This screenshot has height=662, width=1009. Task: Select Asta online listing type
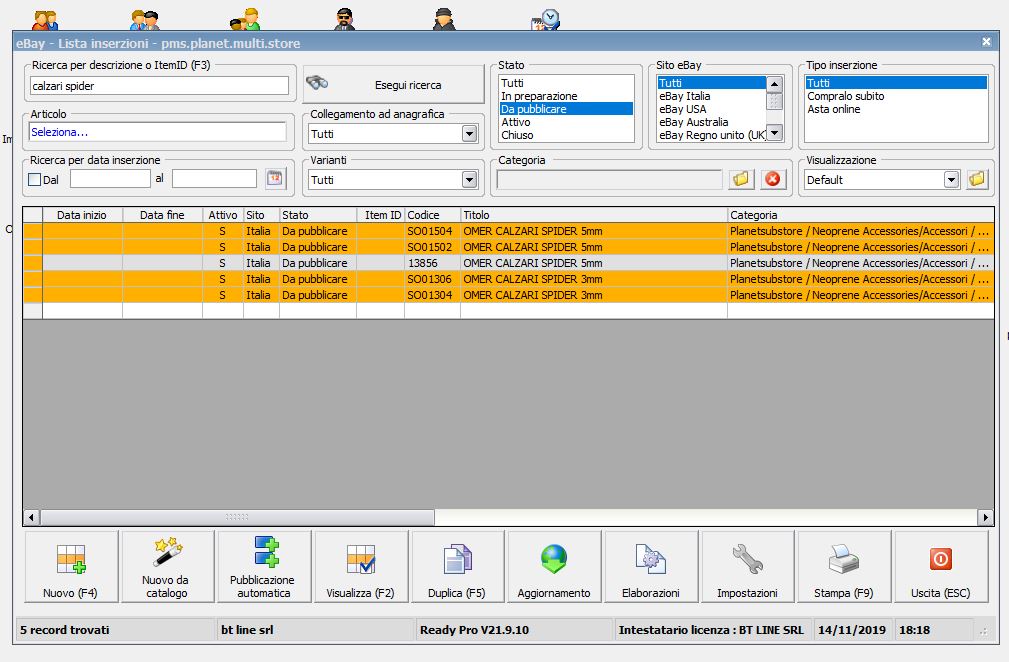(896, 109)
